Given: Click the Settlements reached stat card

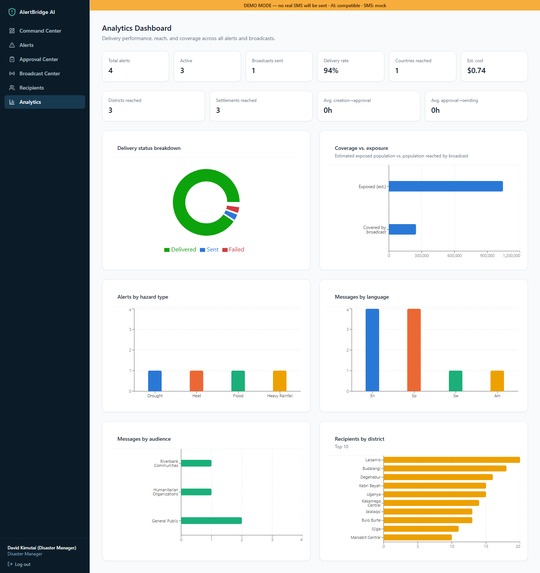Looking at the screenshot, I should 261,106.
